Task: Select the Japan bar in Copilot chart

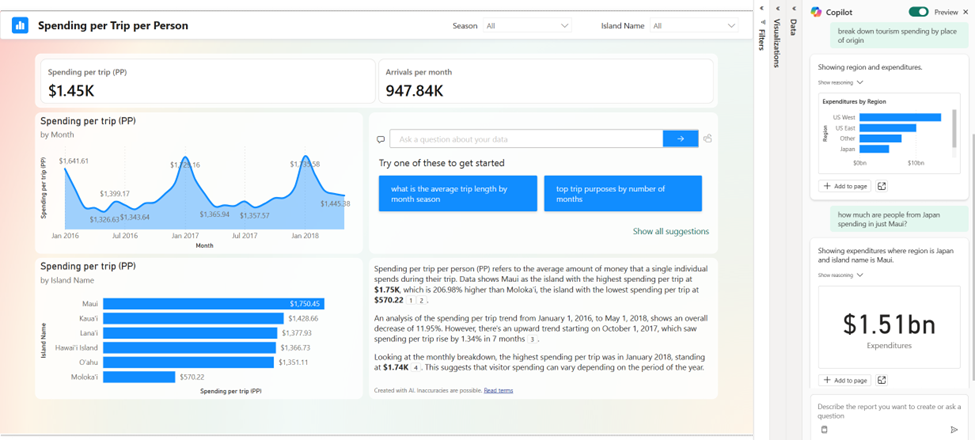Action: tap(874, 149)
